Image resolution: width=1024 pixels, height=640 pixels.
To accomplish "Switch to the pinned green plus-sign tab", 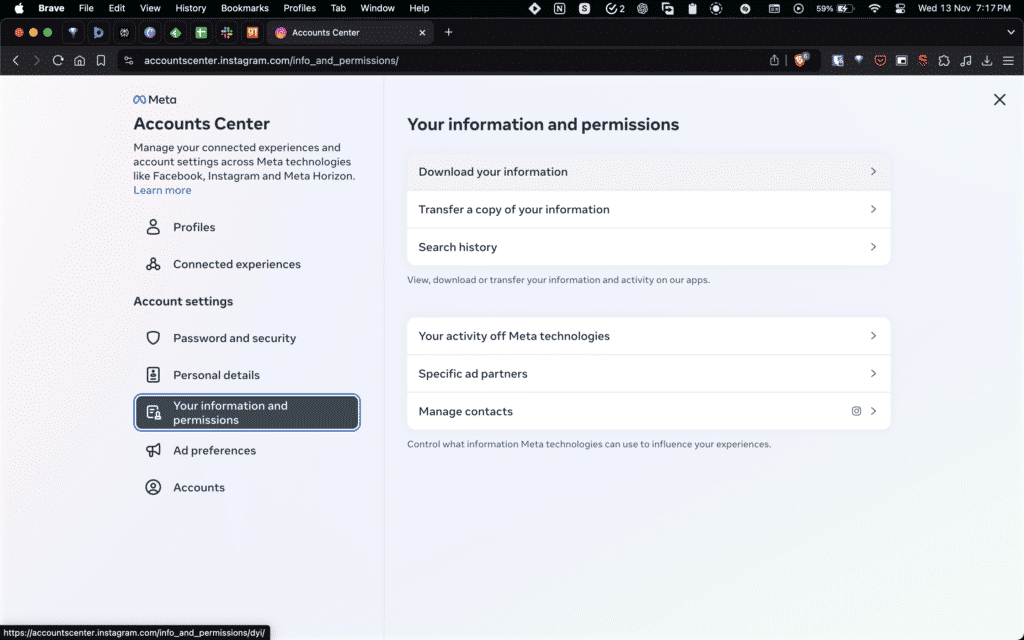I will pos(201,32).
